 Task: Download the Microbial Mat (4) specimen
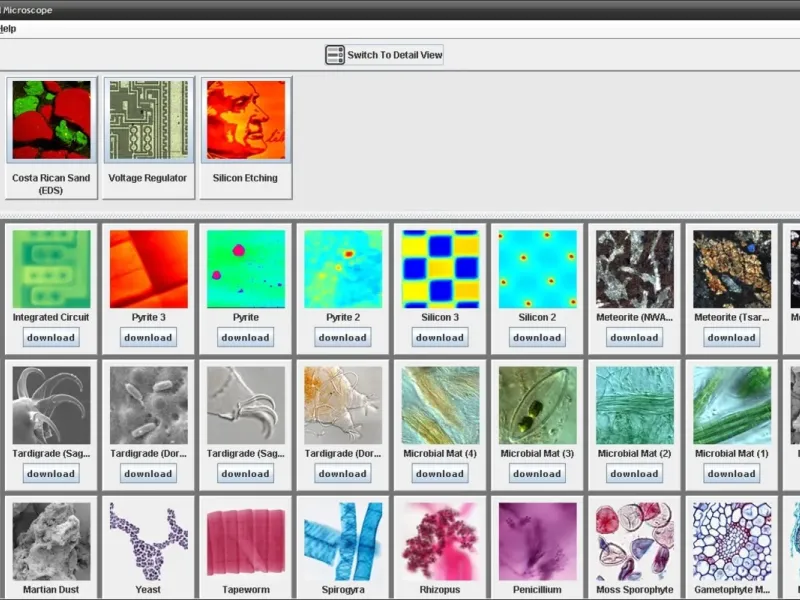(440, 473)
